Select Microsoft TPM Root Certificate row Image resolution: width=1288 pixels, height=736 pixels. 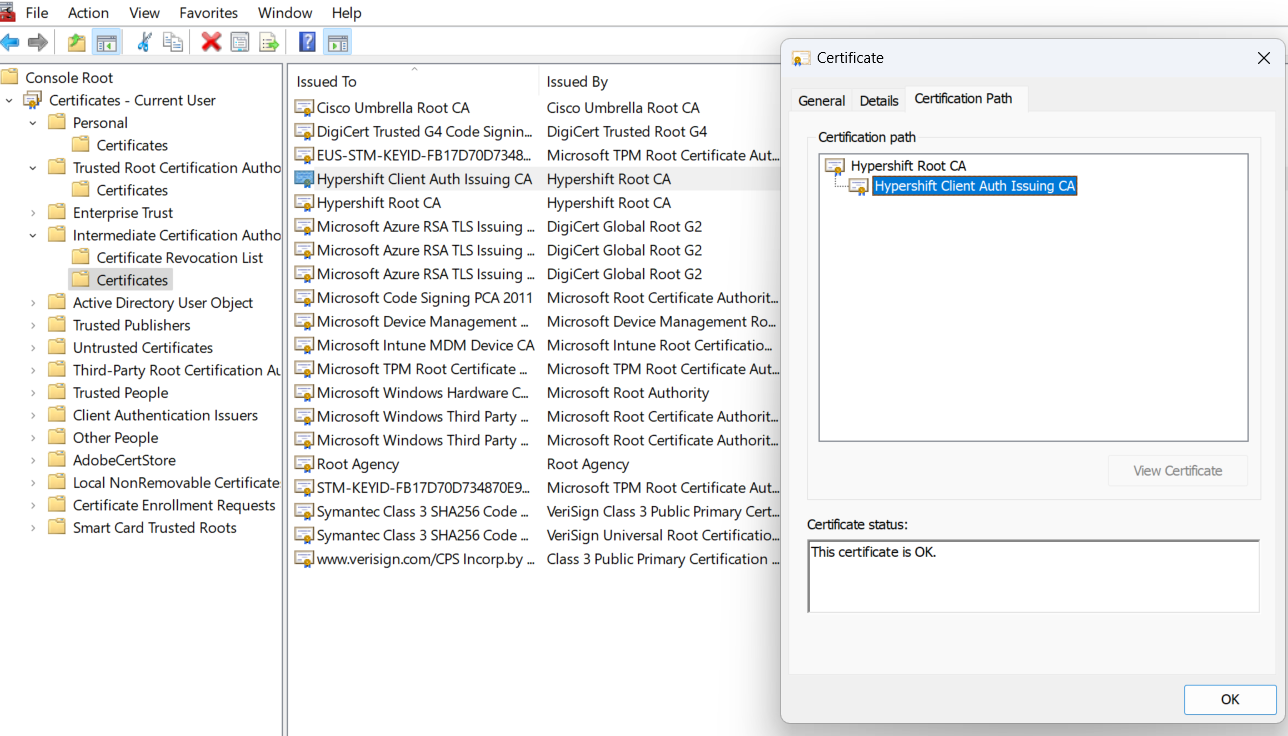tap(535, 369)
